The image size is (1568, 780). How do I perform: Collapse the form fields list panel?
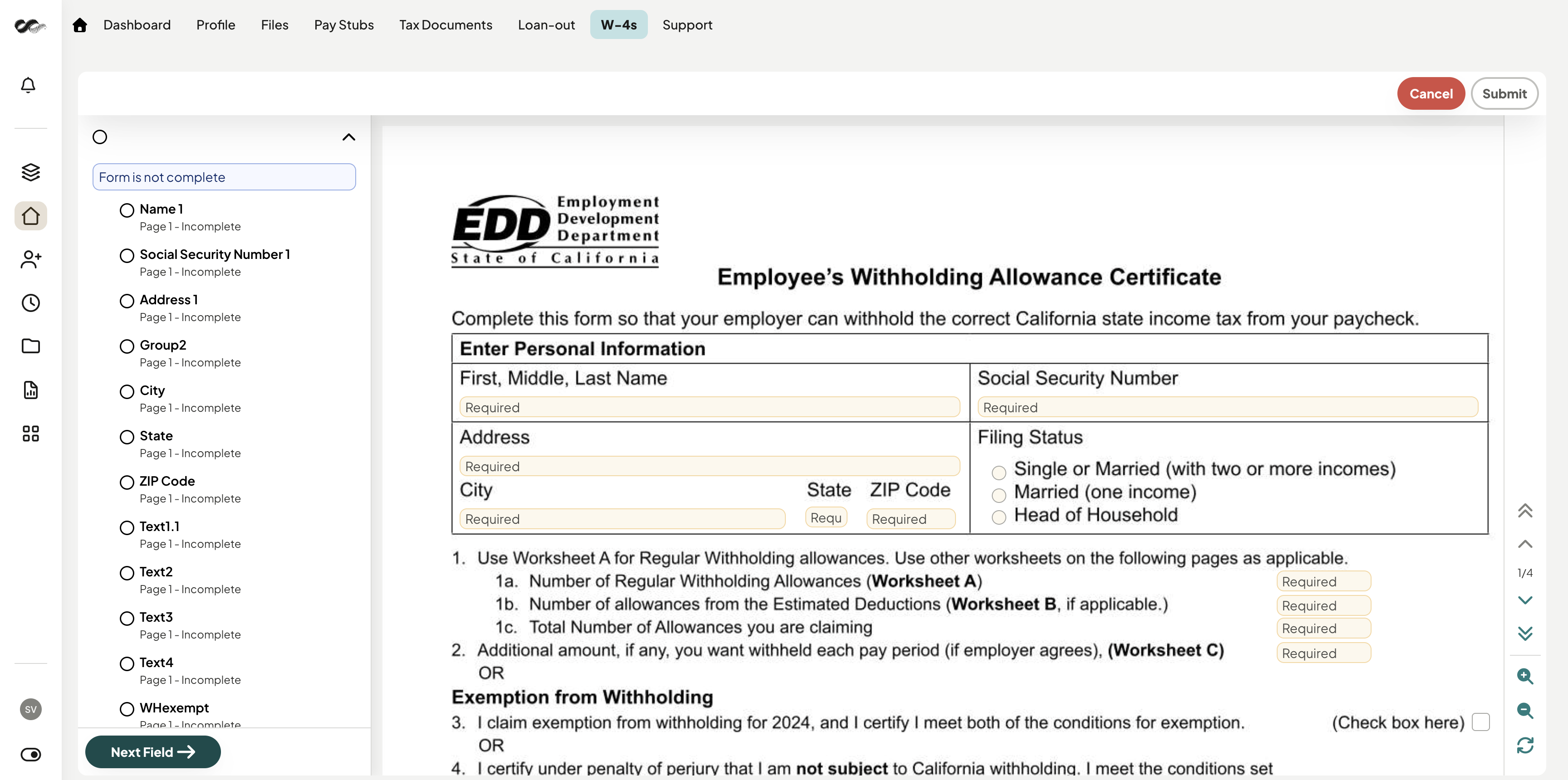349,137
